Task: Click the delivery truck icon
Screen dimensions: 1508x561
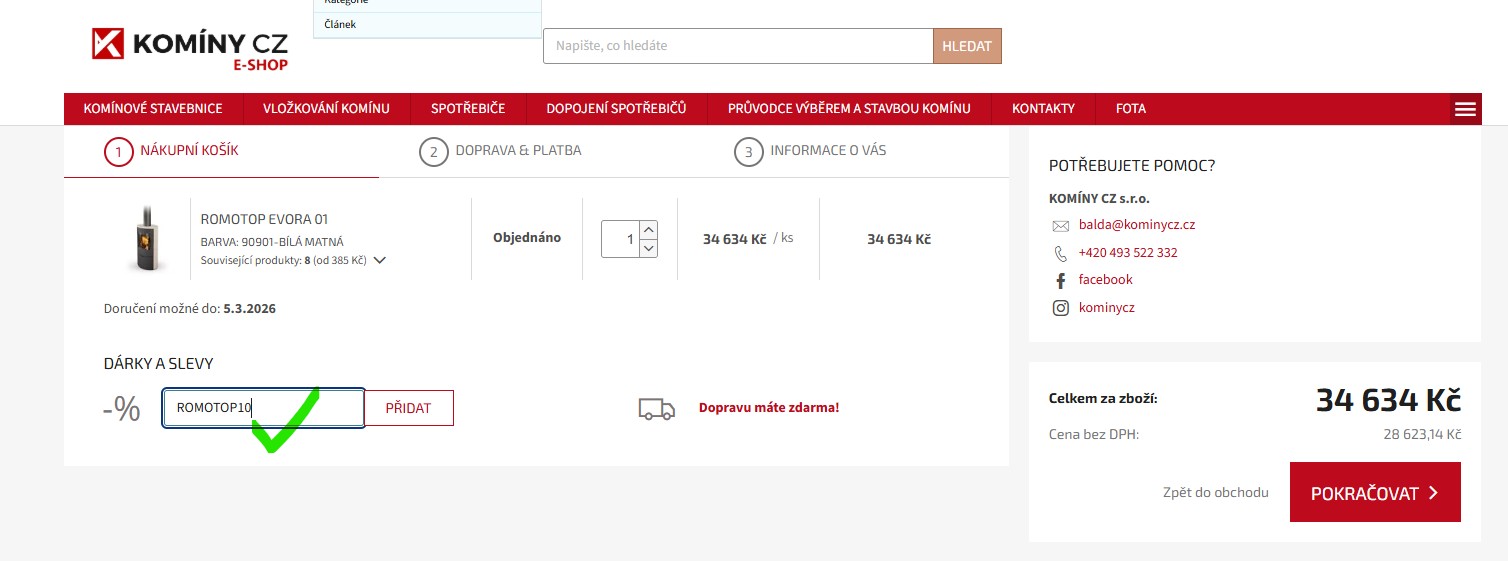Action: click(656, 408)
